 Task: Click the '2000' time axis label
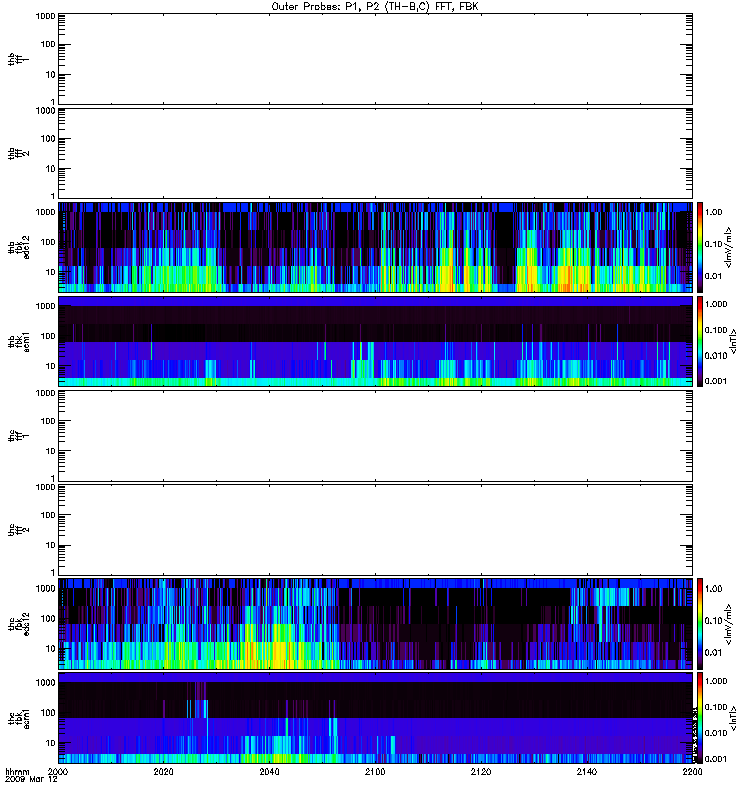58,771
